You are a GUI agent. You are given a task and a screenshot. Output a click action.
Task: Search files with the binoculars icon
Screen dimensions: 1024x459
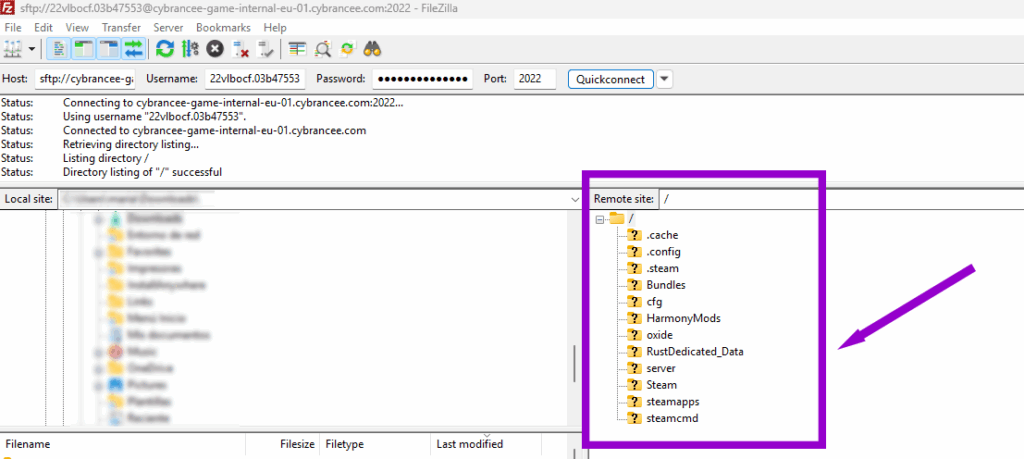point(372,49)
